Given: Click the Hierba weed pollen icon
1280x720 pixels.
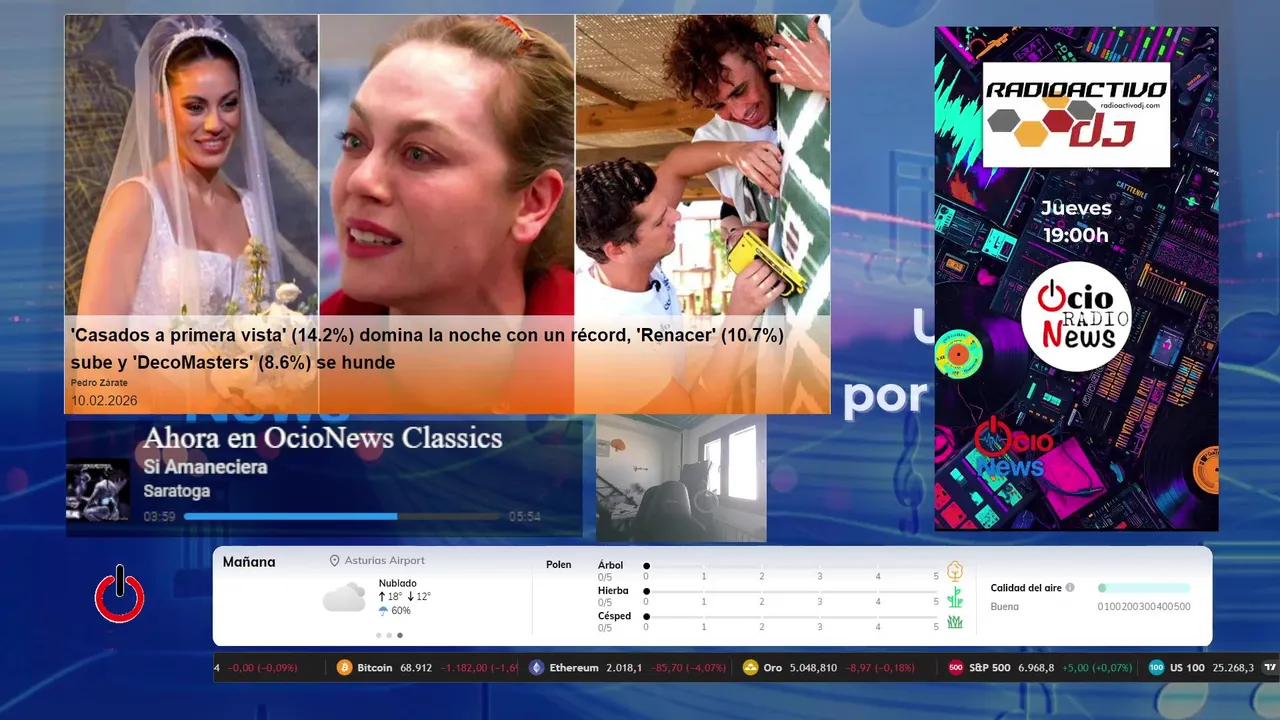Looking at the screenshot, I should click(955, 597).
